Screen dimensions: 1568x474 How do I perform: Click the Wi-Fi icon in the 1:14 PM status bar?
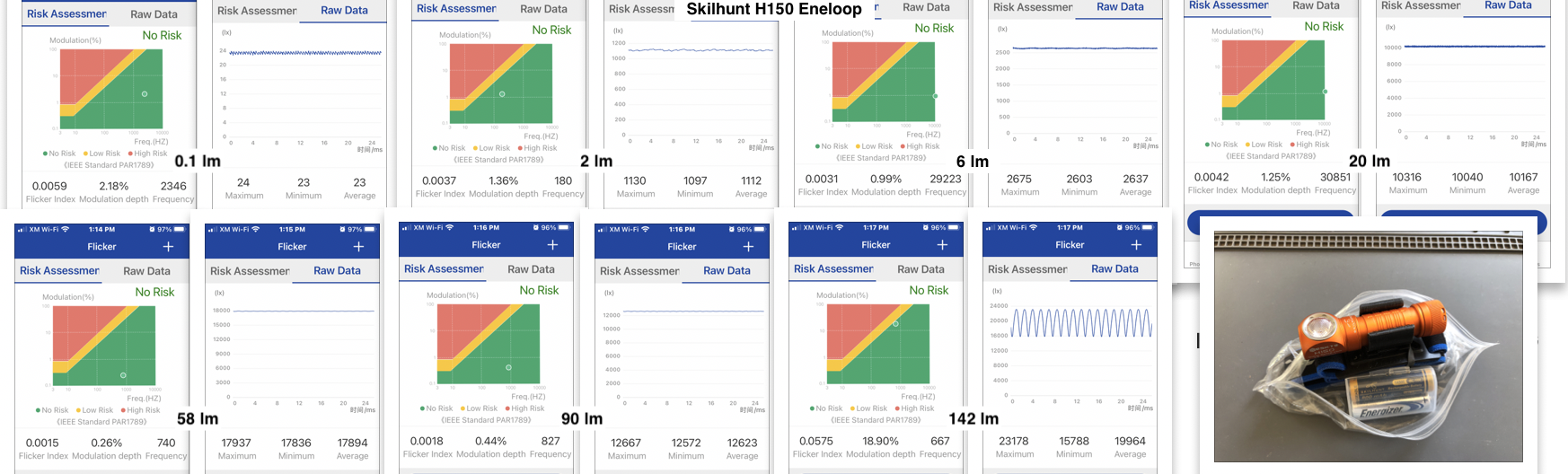(66, 229)
